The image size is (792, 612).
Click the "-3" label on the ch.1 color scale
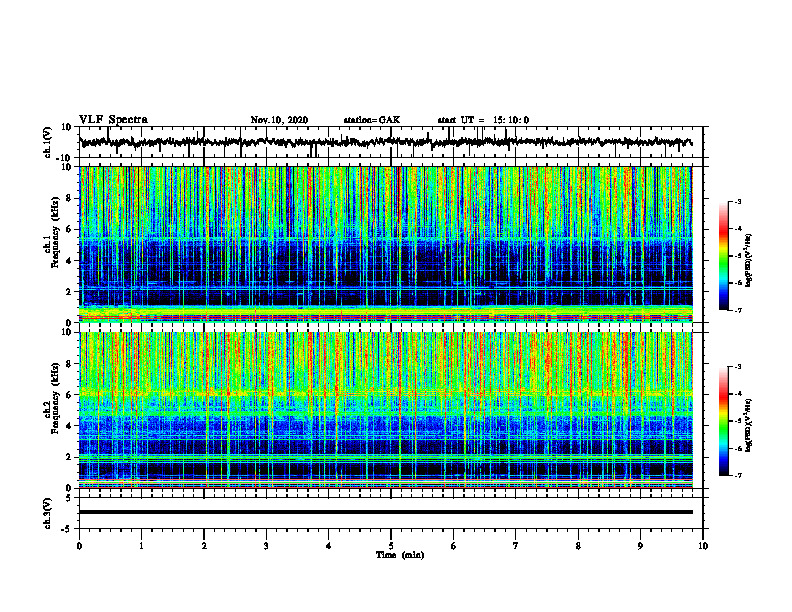tap(738, 202)
